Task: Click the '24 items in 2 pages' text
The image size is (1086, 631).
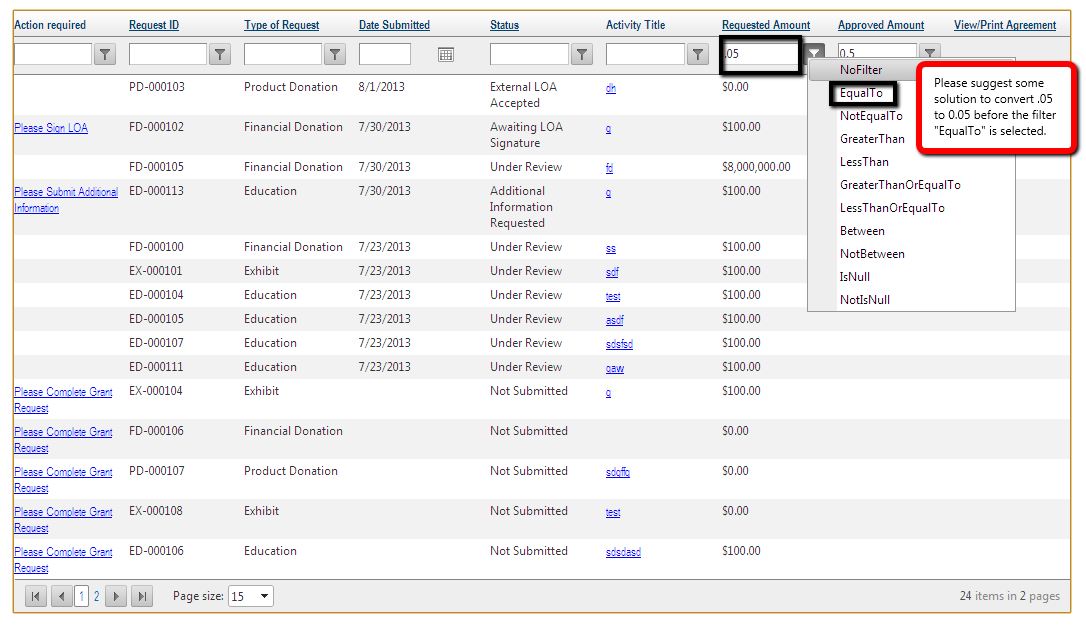Action: tap(1009, 596)
